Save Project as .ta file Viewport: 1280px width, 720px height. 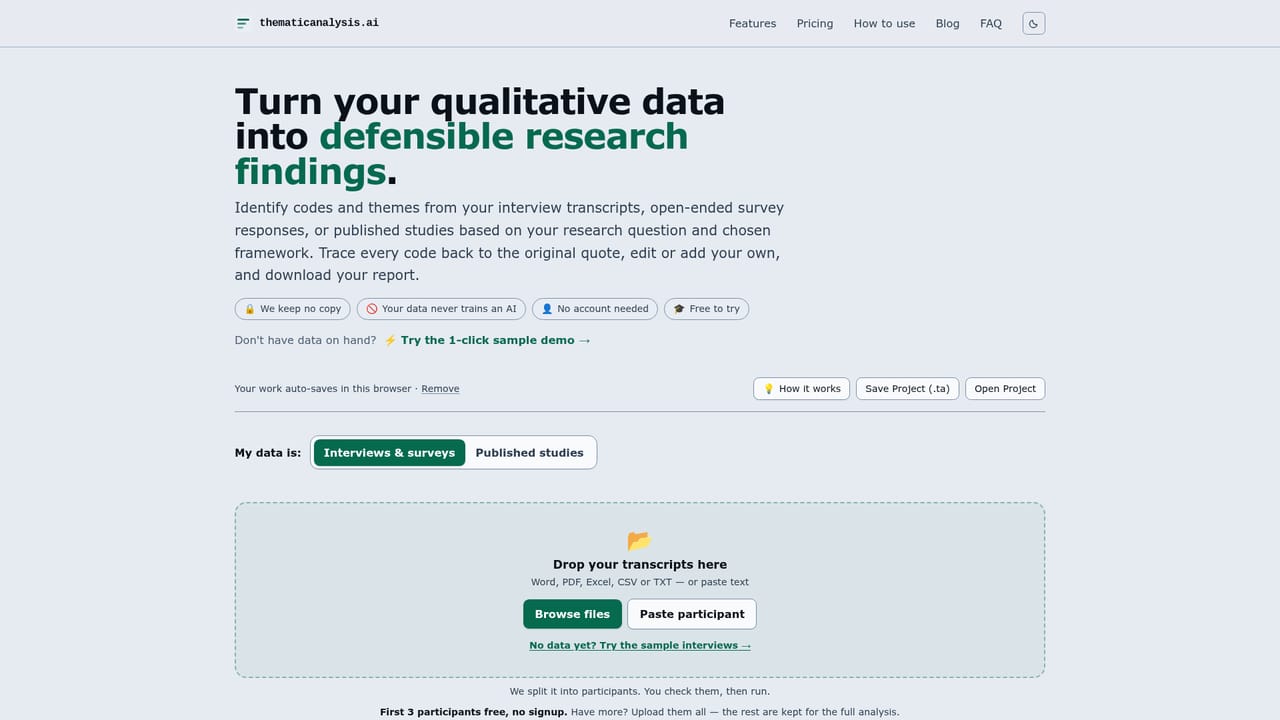pyautogui.click(x=907, y=389)
